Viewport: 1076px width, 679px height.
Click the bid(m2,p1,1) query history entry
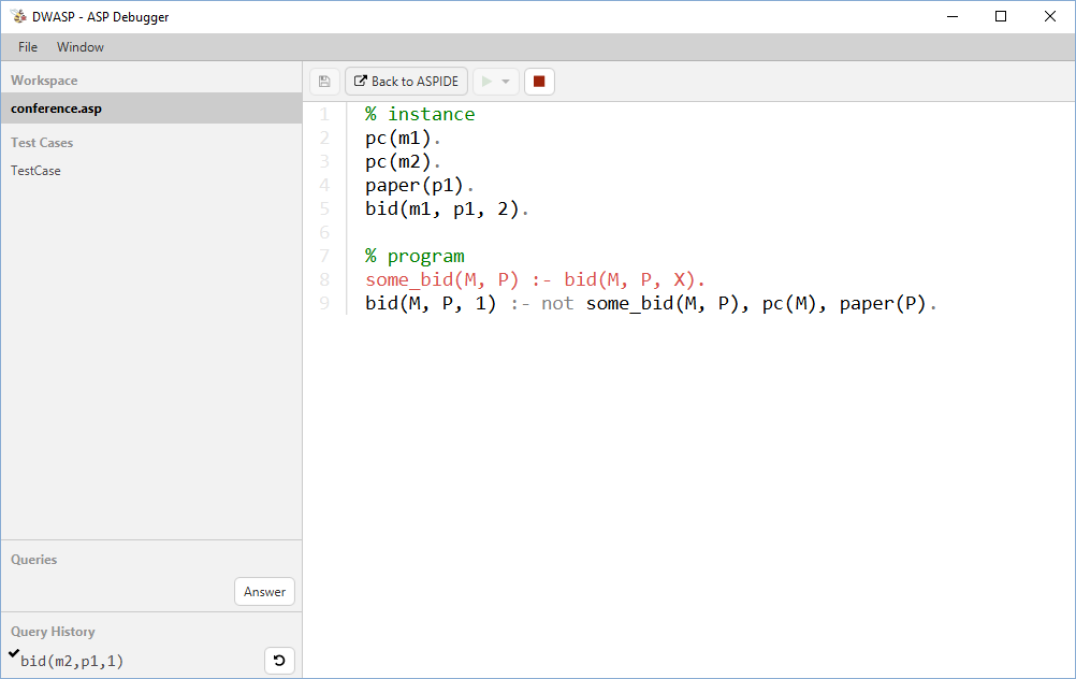click(72, 661)
